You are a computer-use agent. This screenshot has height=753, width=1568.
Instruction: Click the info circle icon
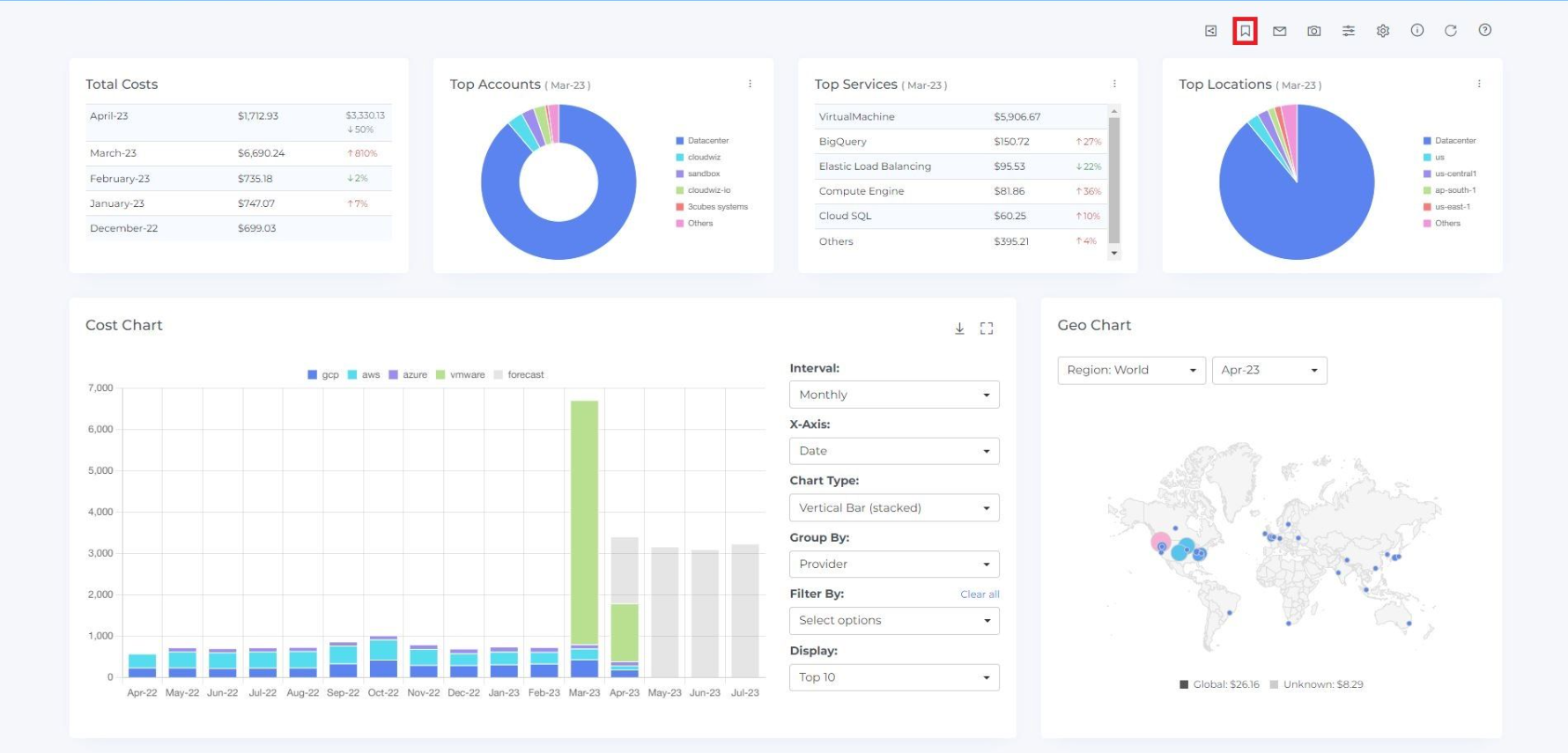click(1417, 30)
